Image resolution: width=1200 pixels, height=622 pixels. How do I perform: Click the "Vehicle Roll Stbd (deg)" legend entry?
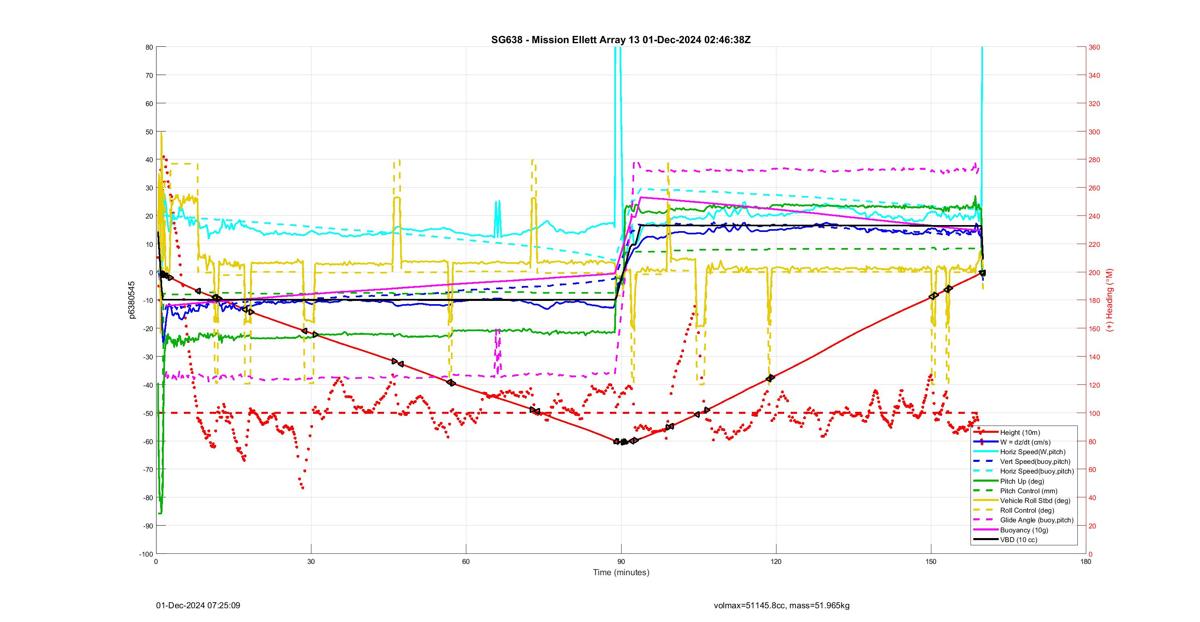coord(1035,500)
